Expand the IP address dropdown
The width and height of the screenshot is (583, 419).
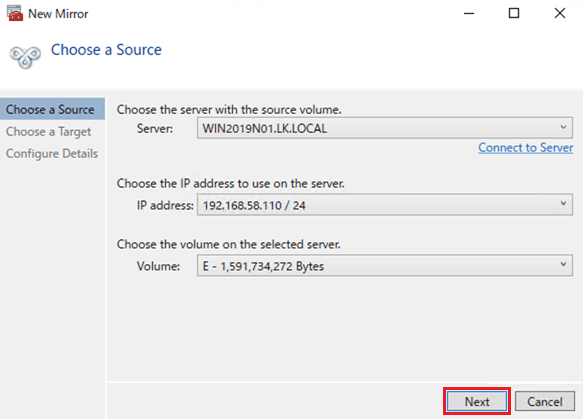point(384,205)
